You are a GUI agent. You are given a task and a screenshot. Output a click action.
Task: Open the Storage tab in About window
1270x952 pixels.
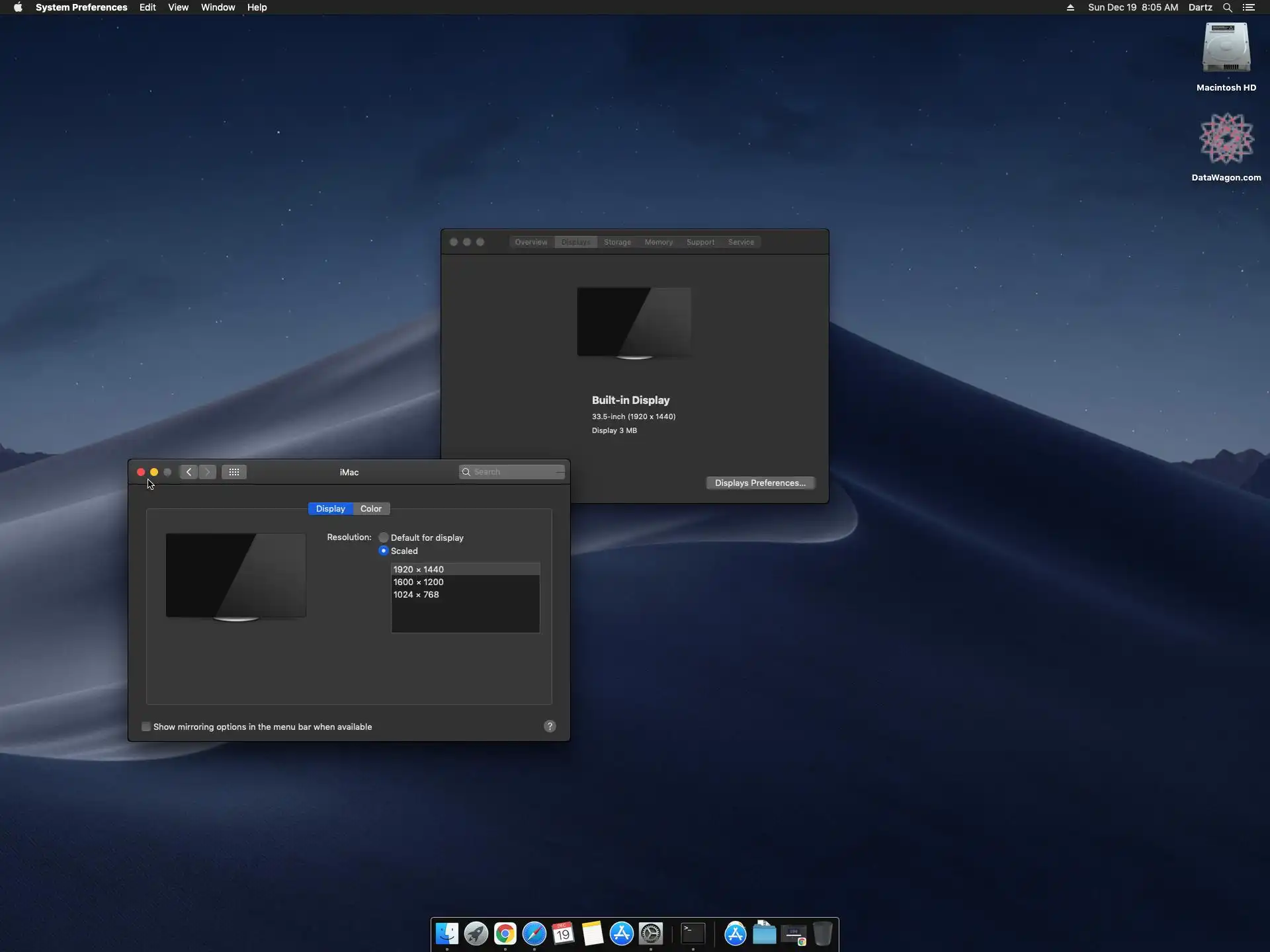tap(617, 242)
